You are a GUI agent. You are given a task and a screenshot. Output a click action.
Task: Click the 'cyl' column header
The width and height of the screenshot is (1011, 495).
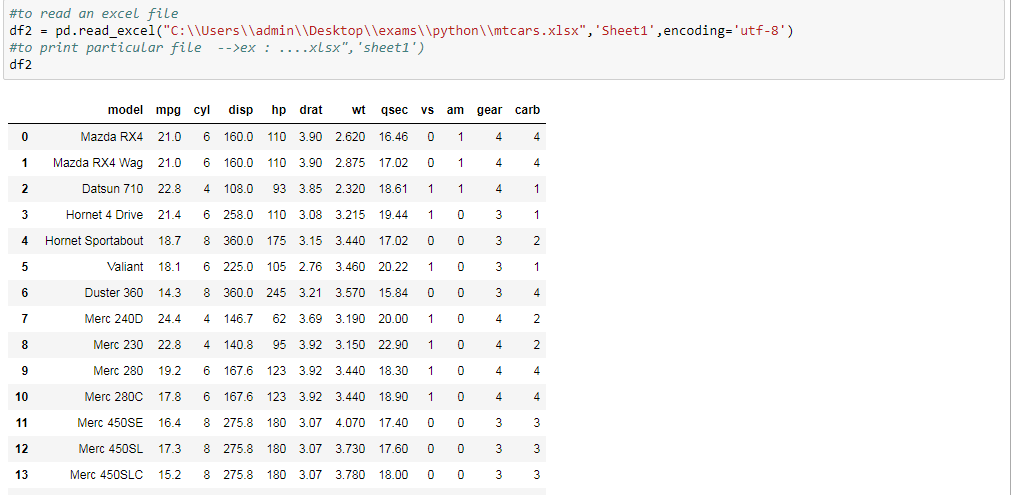click(202, 110)
